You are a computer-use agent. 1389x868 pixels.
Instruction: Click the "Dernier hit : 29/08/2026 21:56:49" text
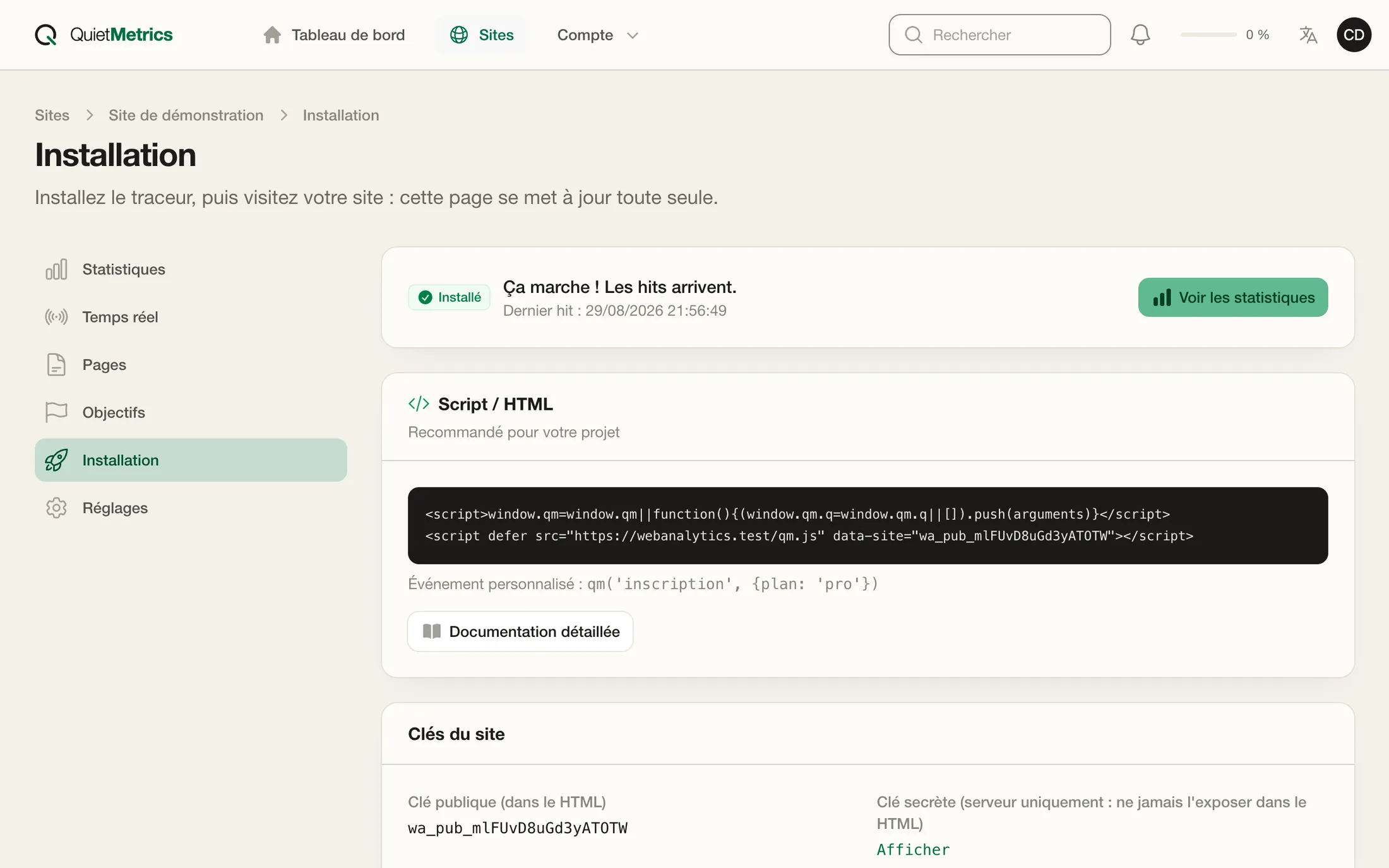click(x=614, y=311)
